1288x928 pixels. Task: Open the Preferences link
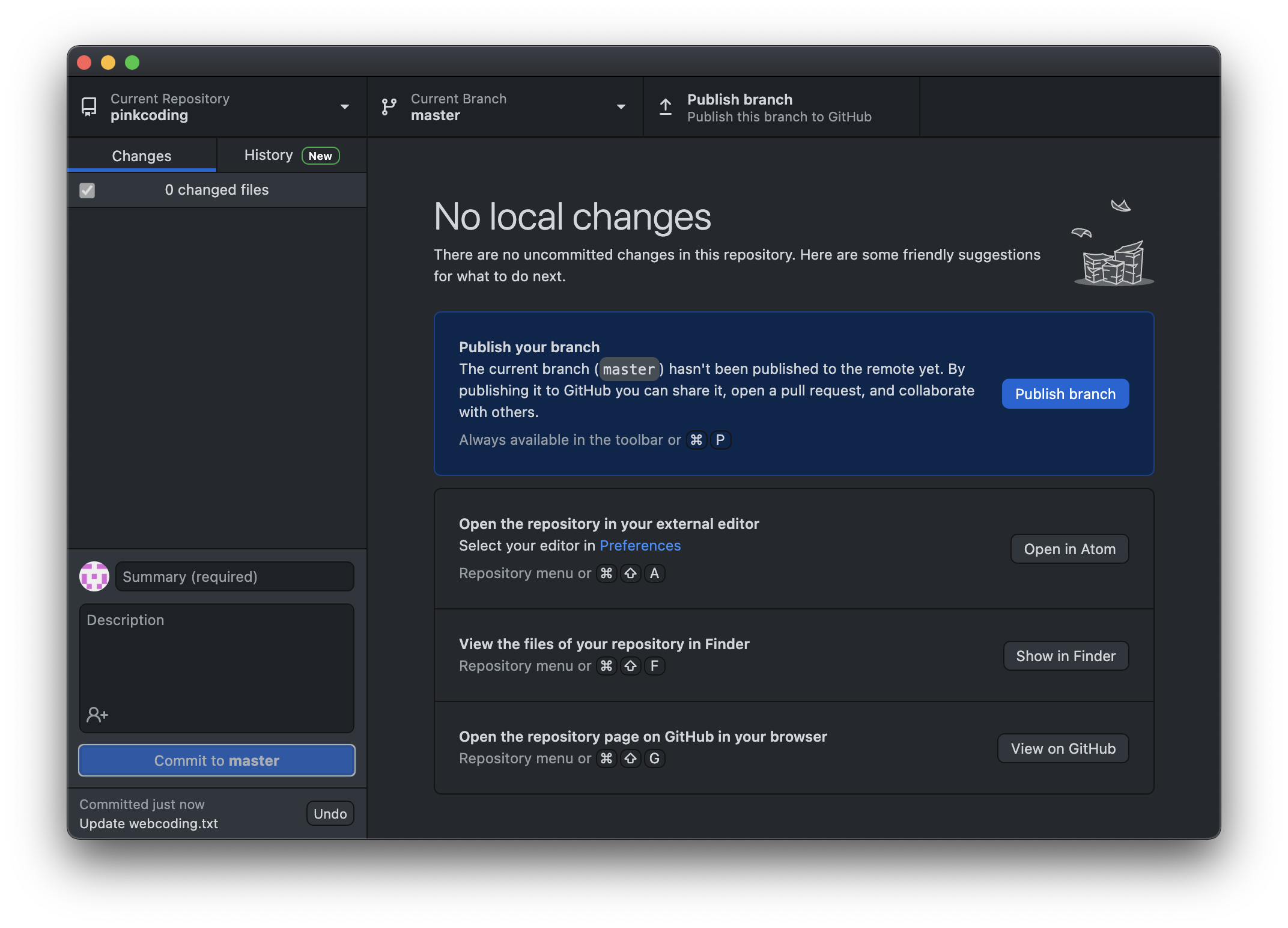(x=640, y=545)
